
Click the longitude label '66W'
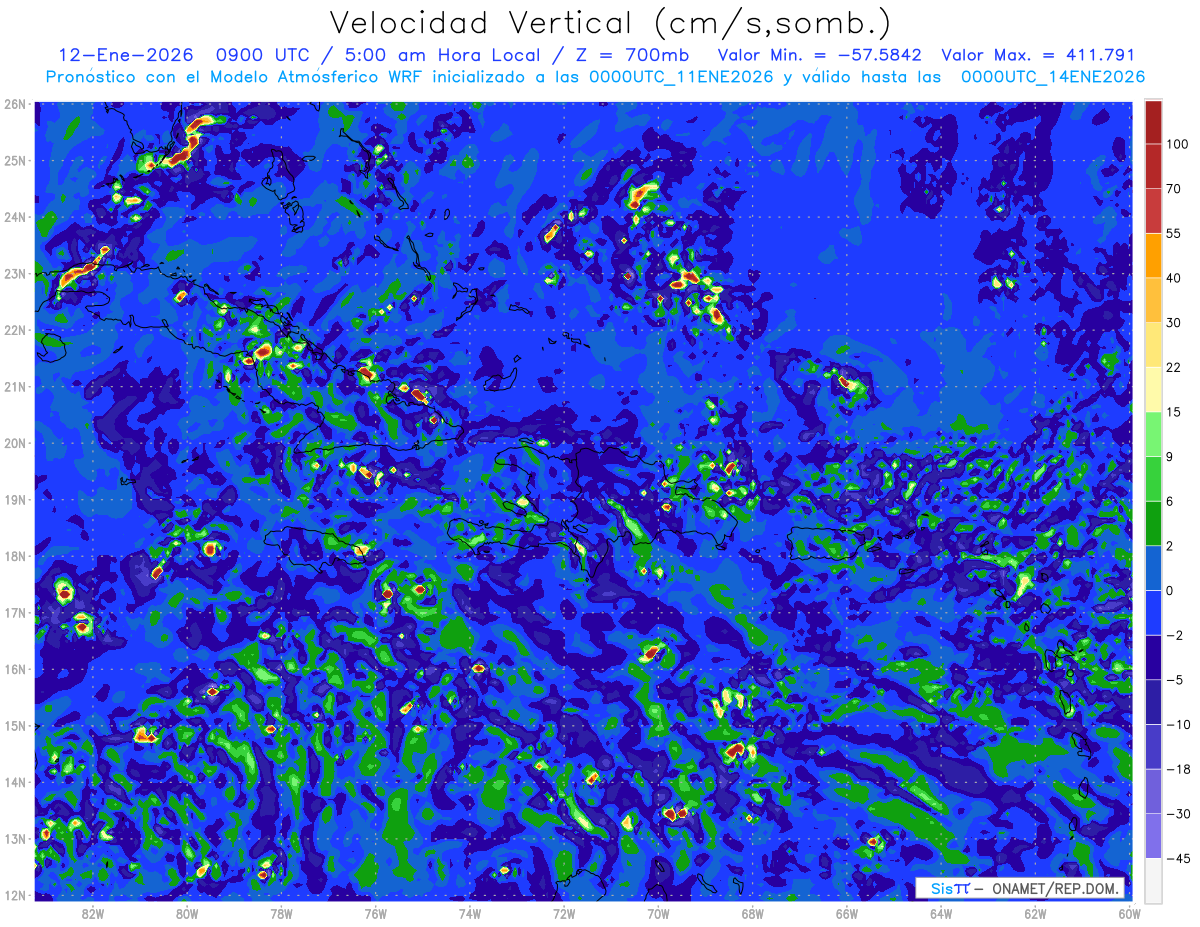click(847, 913)
